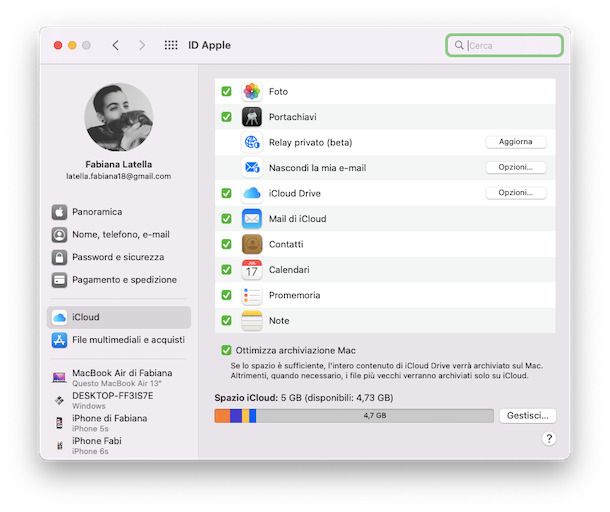Click the dark blue storage bar segment
The width and height of the screenshot is (610, 512).
[x=236, y=416]
